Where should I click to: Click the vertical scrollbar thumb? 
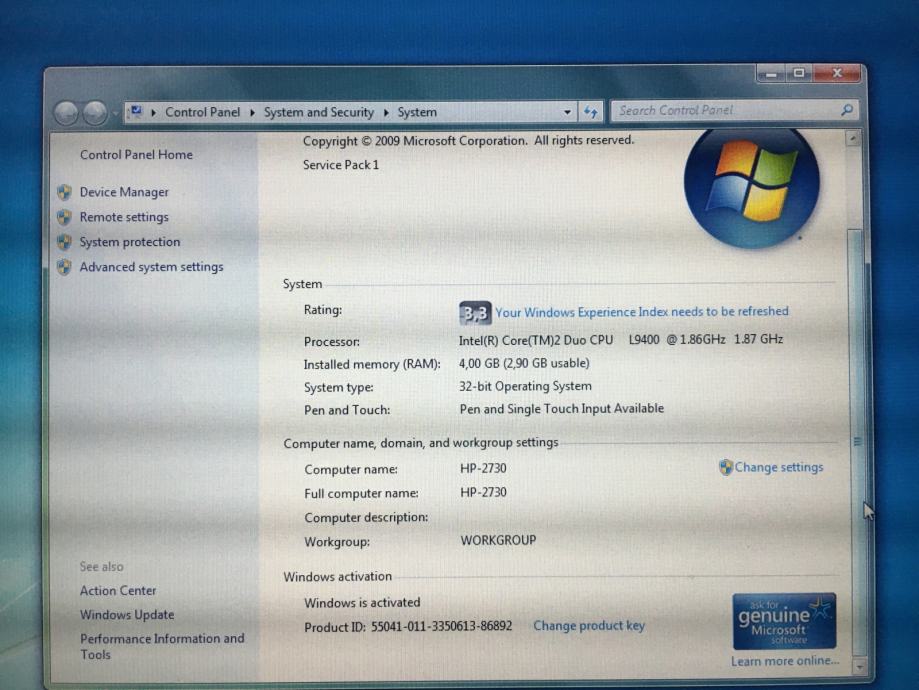(x=856, y=442)
